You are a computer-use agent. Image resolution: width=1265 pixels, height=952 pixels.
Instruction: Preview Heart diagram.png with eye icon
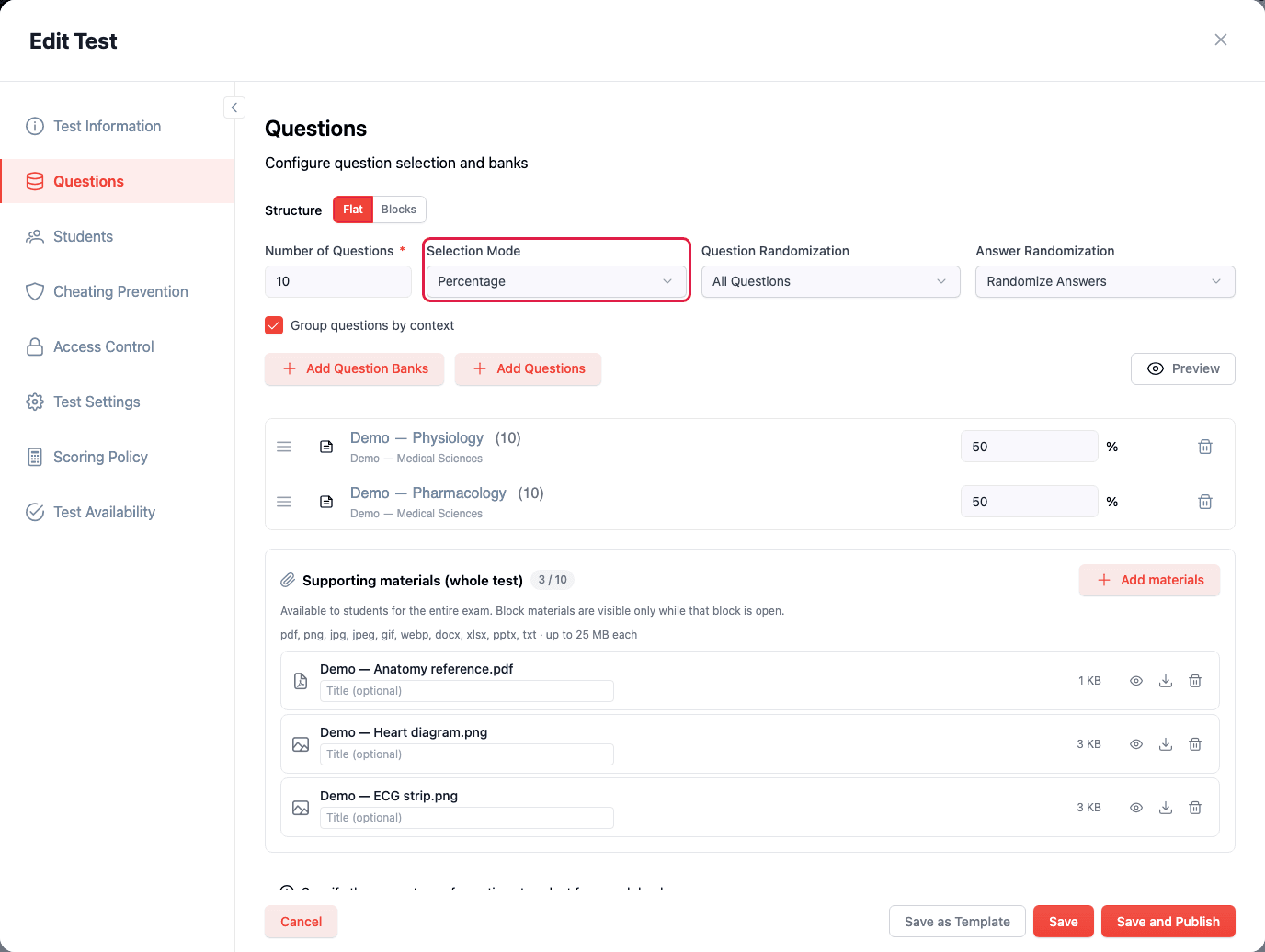[1136, 744]
